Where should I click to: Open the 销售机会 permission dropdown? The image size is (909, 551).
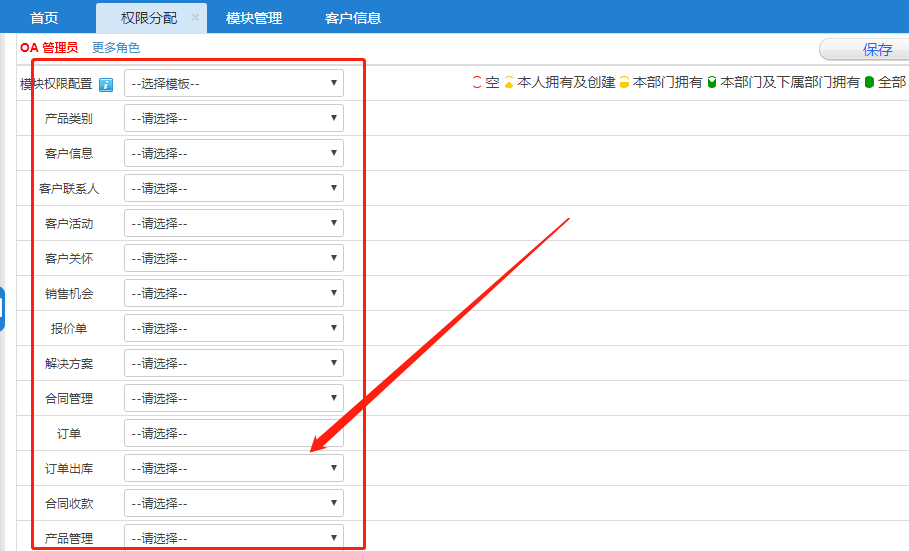[x=234, y=294]
